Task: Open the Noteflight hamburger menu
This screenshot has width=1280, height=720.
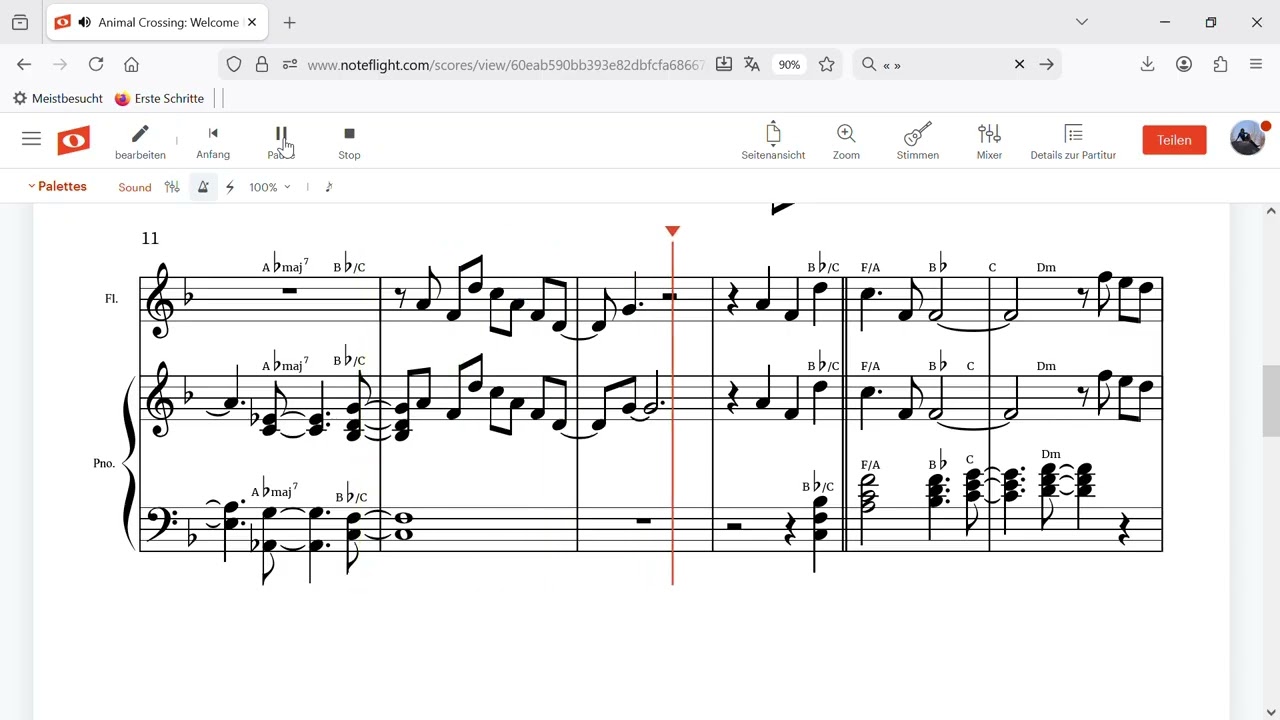Action: tap(31, 139)
